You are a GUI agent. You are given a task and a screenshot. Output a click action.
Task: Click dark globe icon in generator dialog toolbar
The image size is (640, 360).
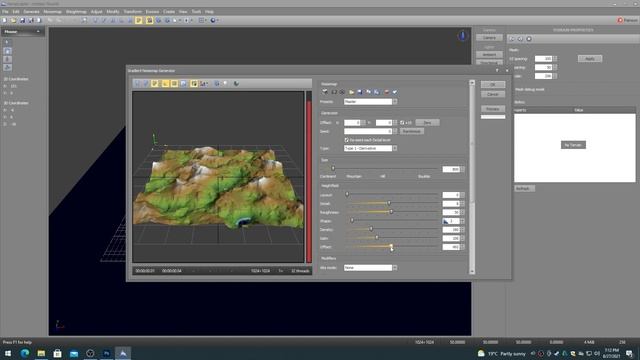point(236,84)
